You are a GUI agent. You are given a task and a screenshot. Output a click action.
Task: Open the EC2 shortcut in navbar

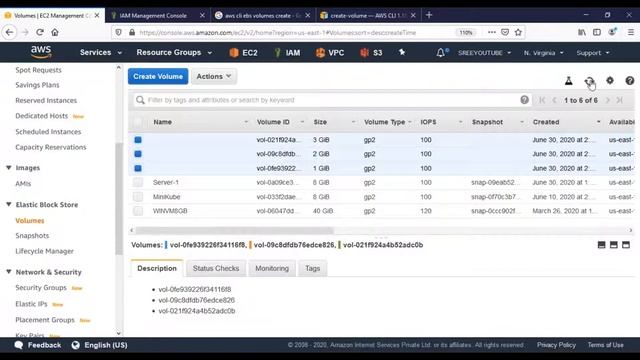click(x=244, y=53)
